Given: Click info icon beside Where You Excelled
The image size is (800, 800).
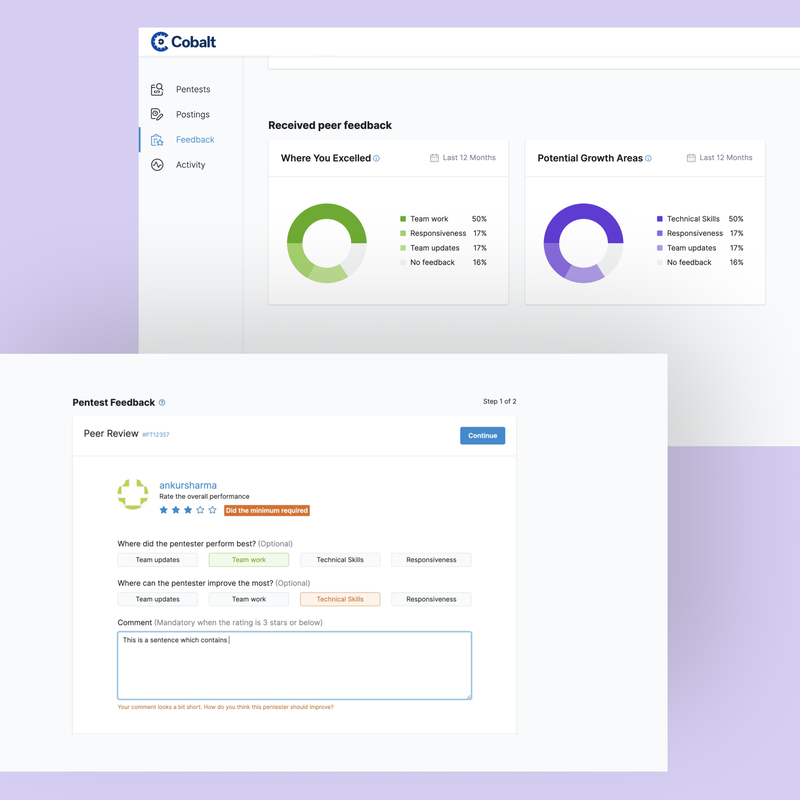Looking at the screenshot, I should tap(377, 158).
